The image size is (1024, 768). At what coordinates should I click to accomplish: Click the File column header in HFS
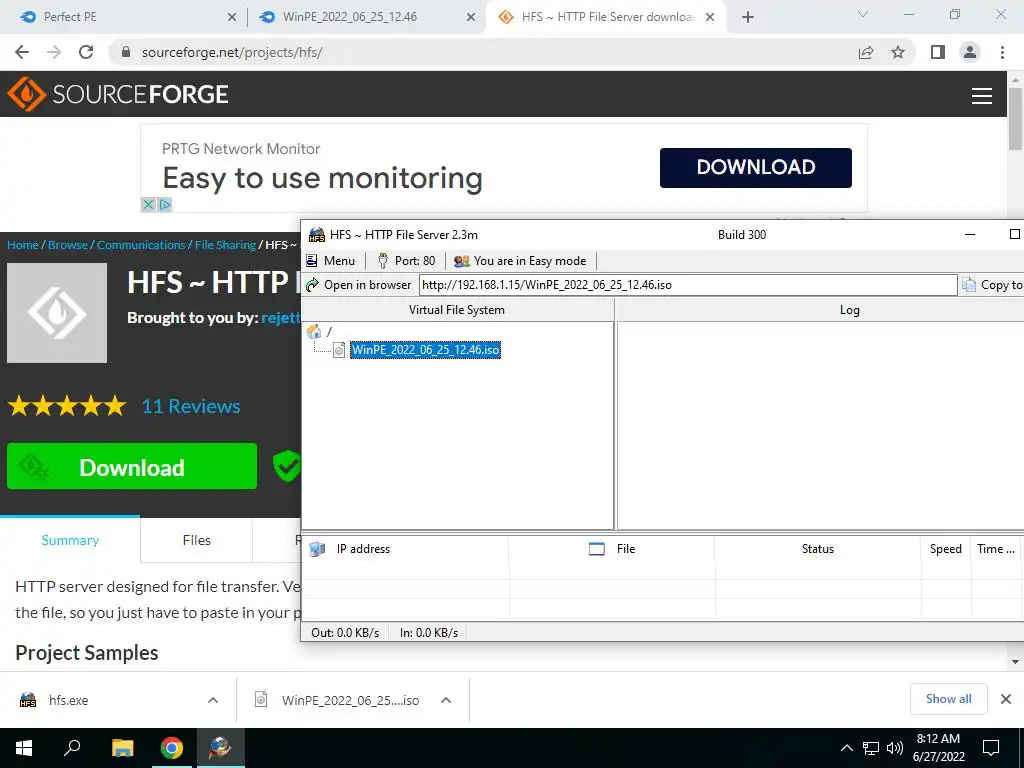click(612, 549)
